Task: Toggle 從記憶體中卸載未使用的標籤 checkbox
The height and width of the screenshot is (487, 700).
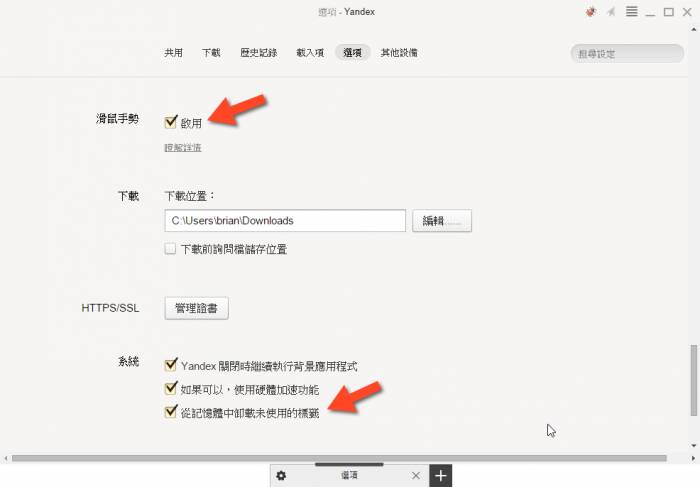Action: pos(171,411)
